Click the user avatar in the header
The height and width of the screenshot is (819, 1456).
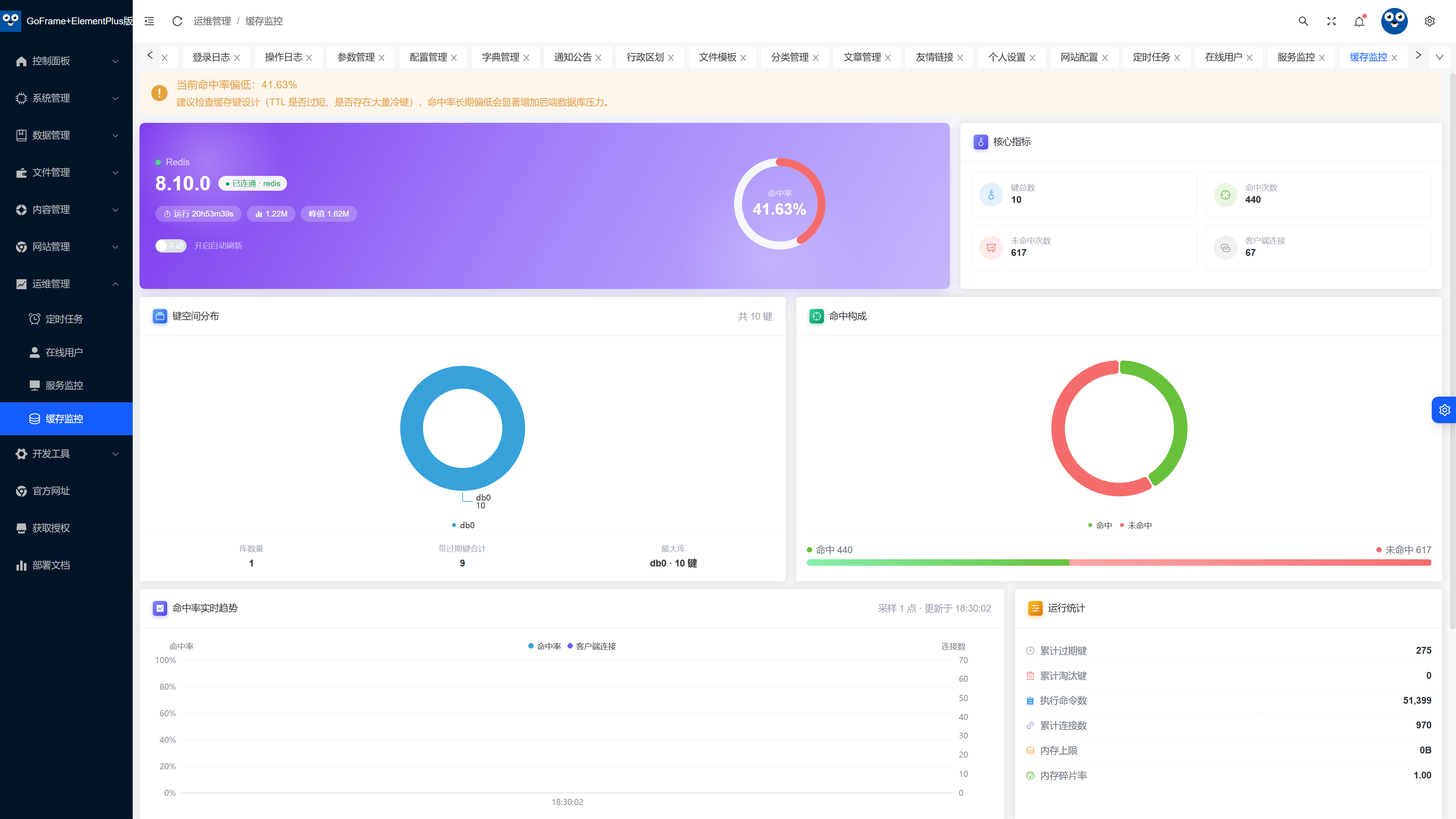coord(1395,21)
